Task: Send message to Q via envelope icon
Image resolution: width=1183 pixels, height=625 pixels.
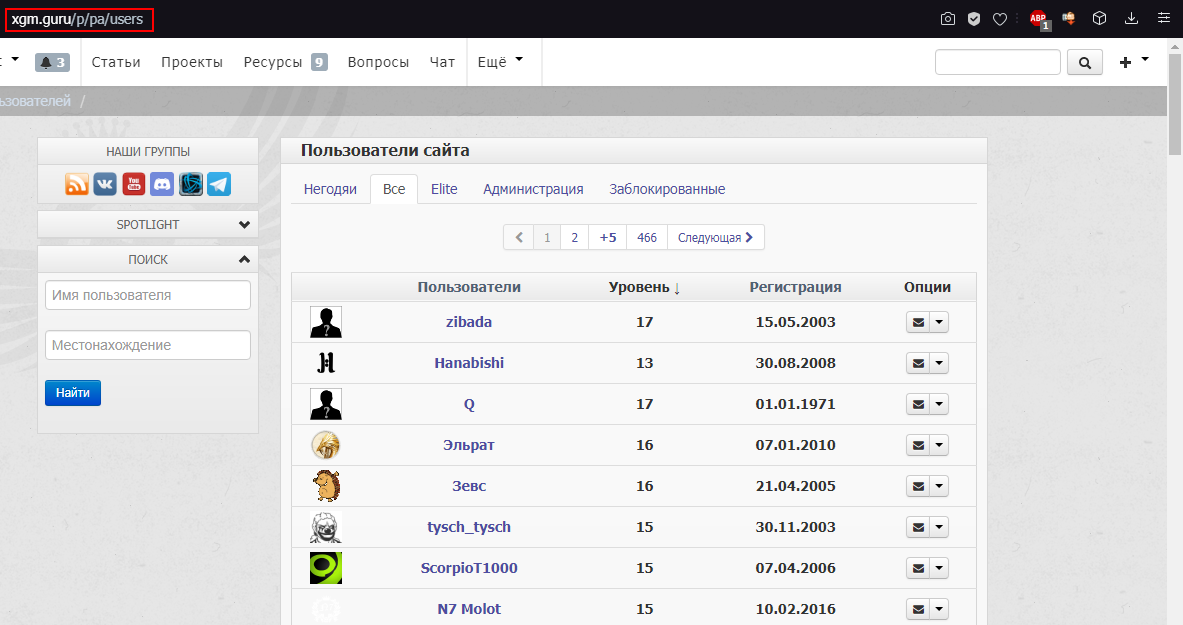Action: click(x=918, y=404)
